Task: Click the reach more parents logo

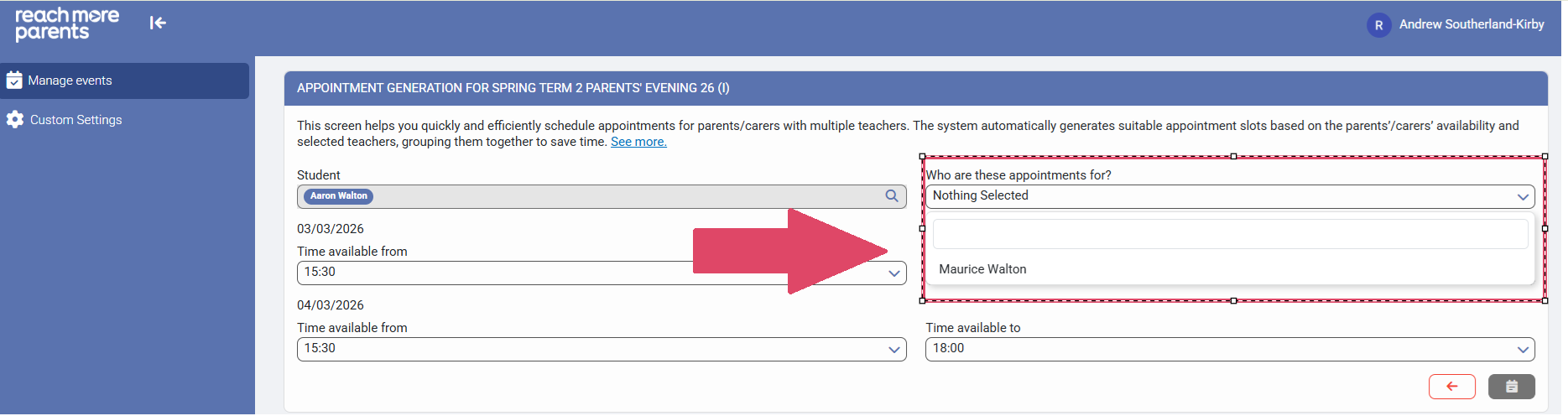Action: tap(67, 23)
